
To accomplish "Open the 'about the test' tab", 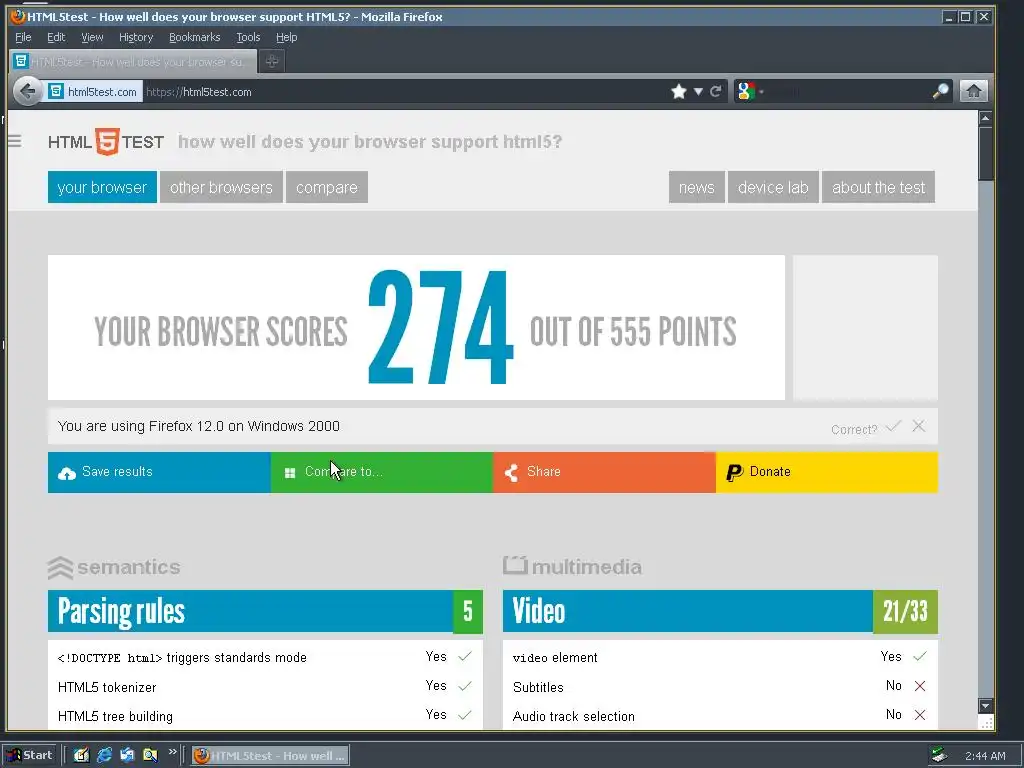I will point(878,187).
